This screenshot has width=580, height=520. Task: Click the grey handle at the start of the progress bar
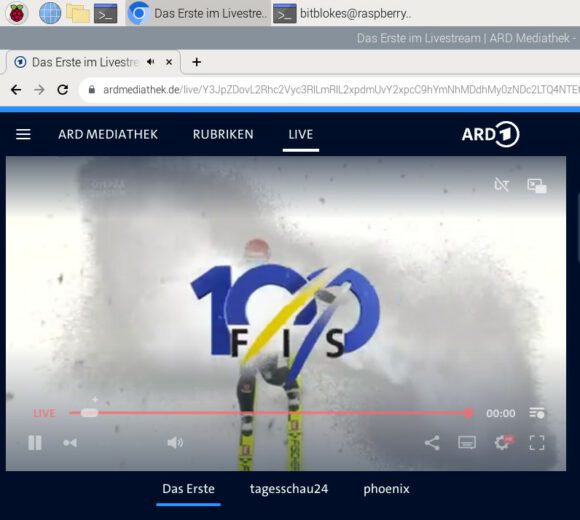[89, 413]
